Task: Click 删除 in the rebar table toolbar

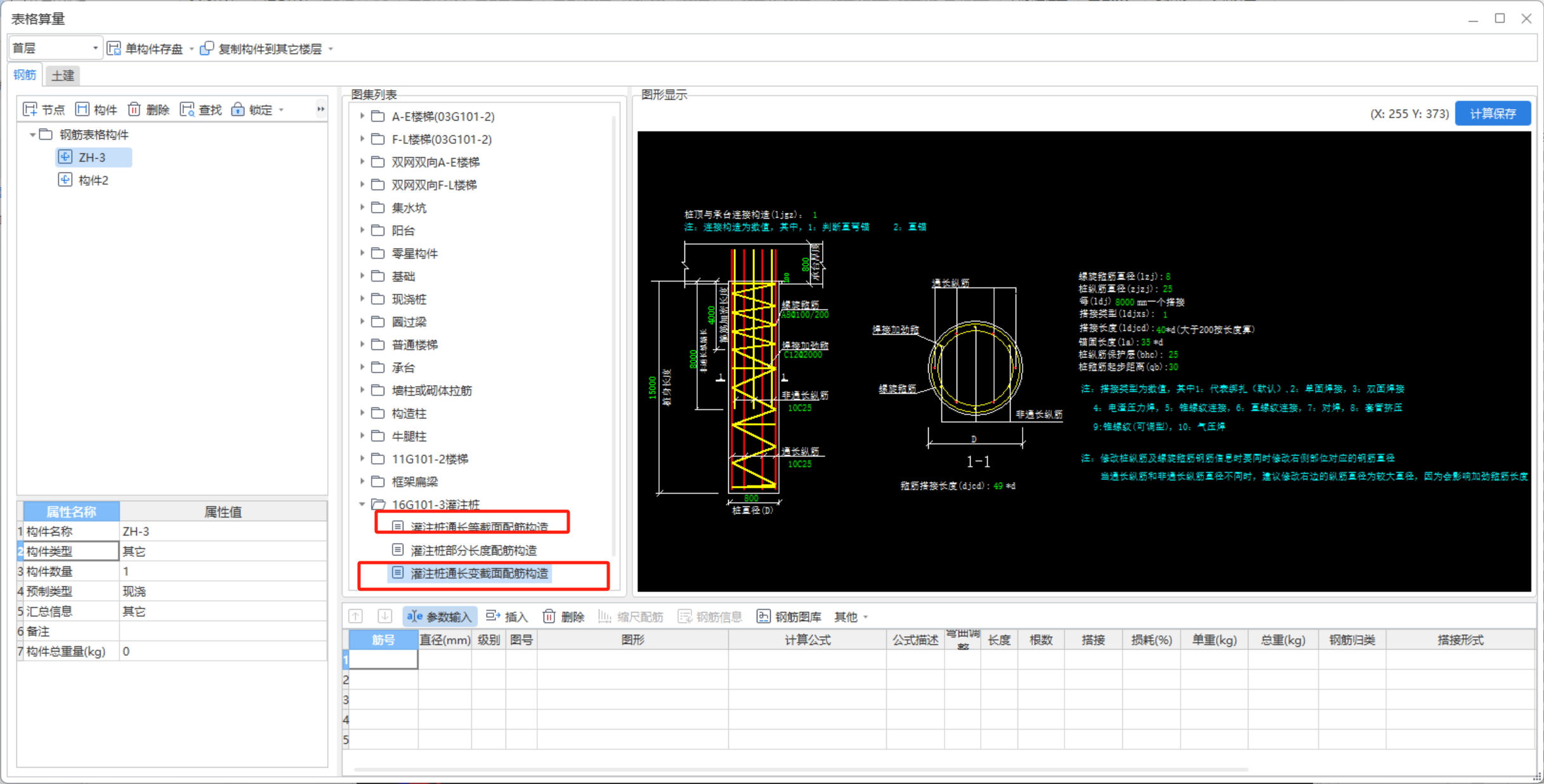Action: (563, 617)
